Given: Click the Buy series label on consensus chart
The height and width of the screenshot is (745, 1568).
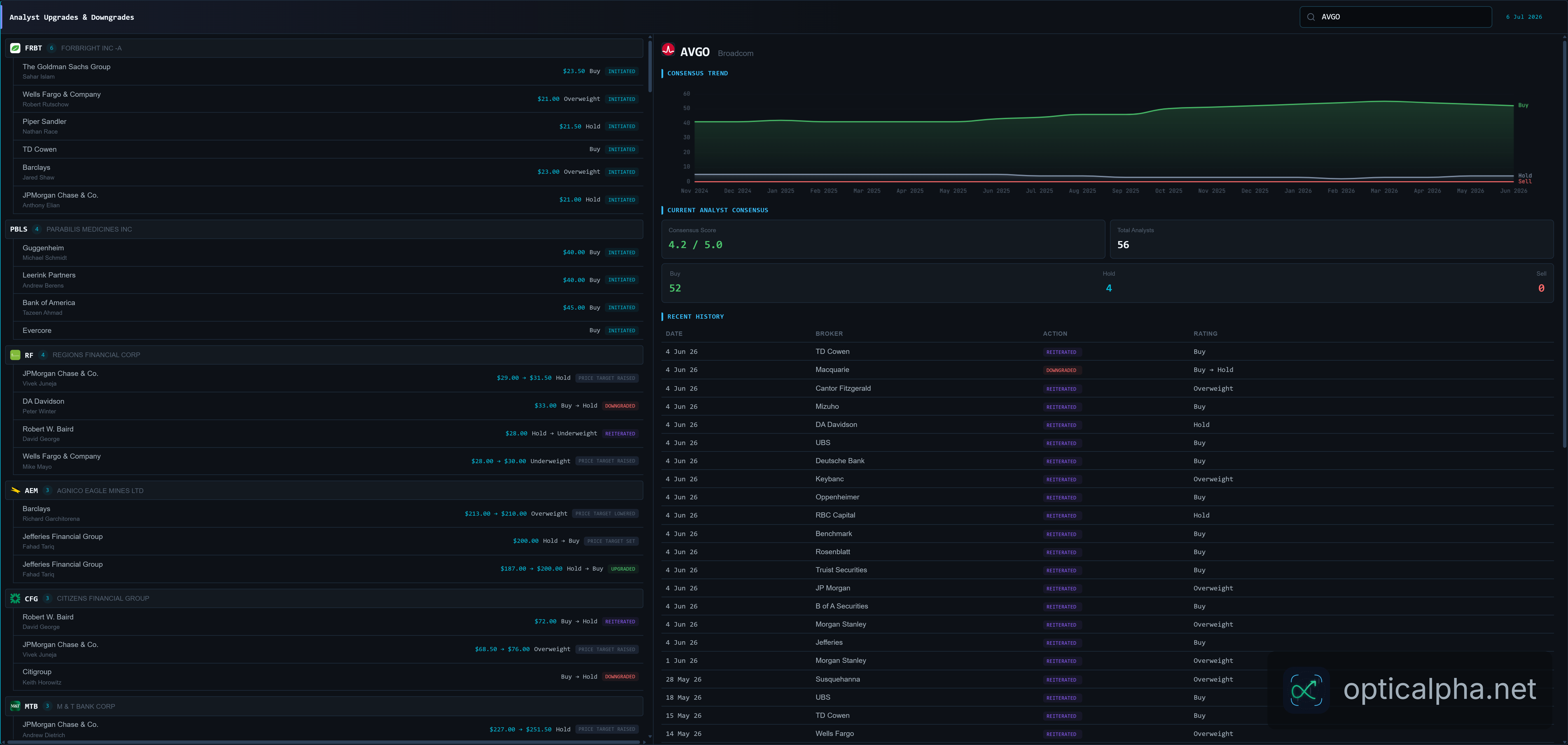Looking at the screenshot, I should click(1523, 105).
